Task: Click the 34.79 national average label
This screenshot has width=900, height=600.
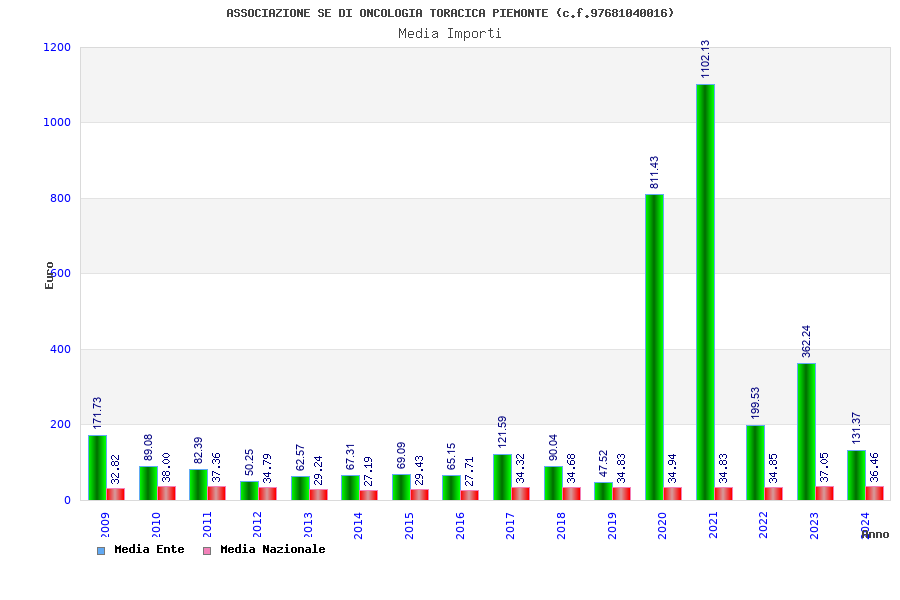Action: coord(267,469)
